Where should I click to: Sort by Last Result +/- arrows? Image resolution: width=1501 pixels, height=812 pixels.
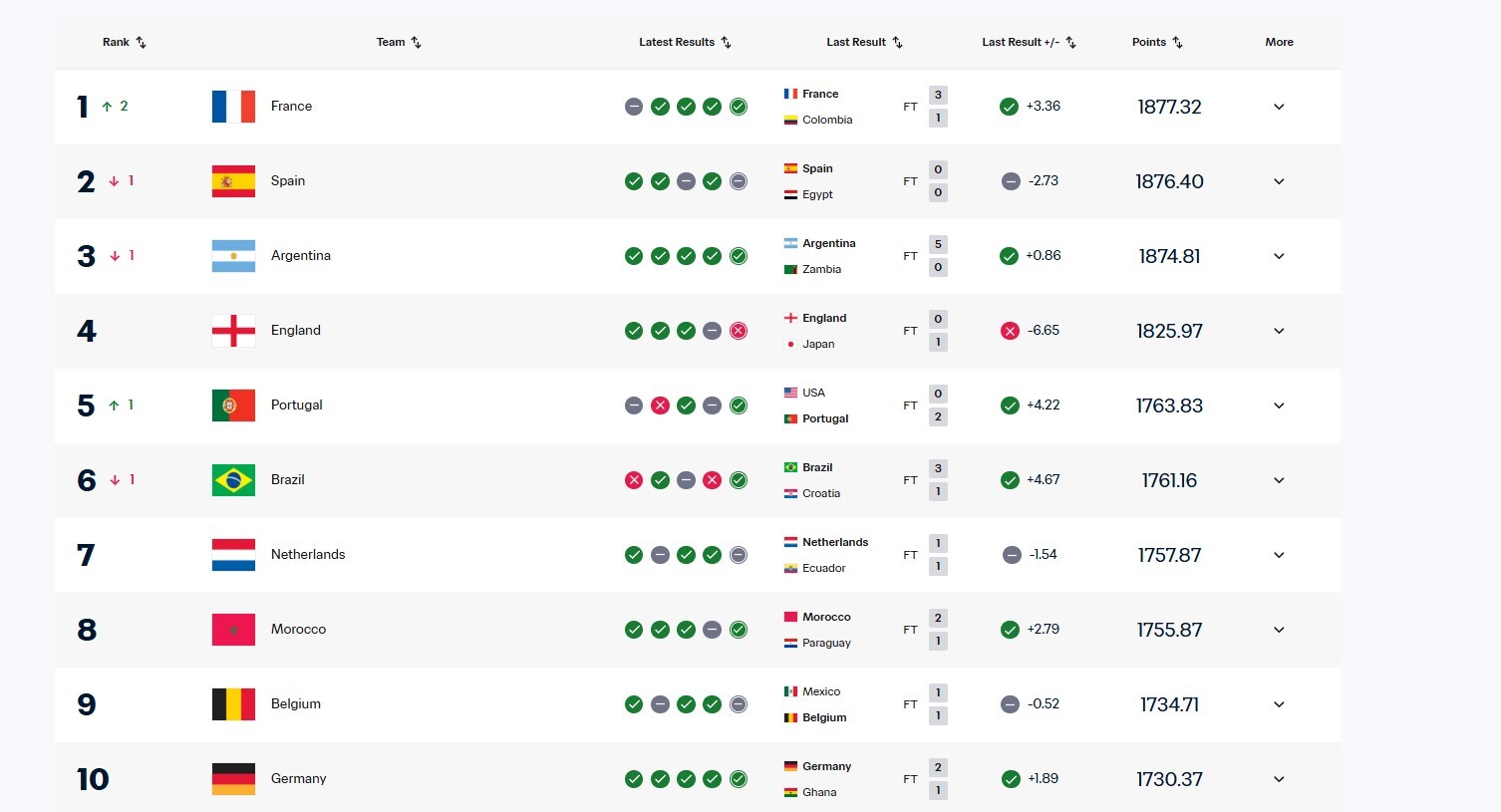point(1071,42)
